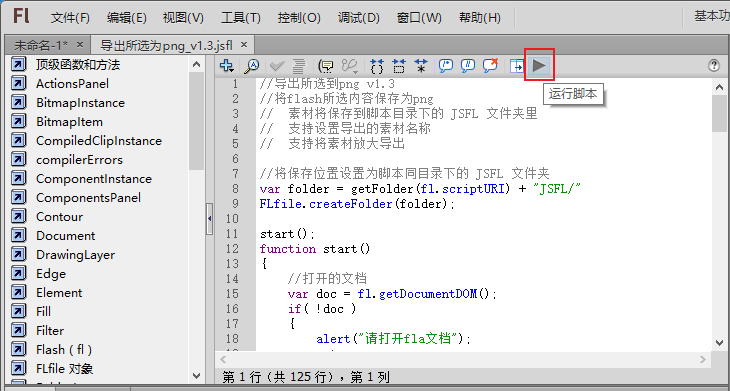
Task: Click the Auto format lines icon
Action: [x=299, y=66]
